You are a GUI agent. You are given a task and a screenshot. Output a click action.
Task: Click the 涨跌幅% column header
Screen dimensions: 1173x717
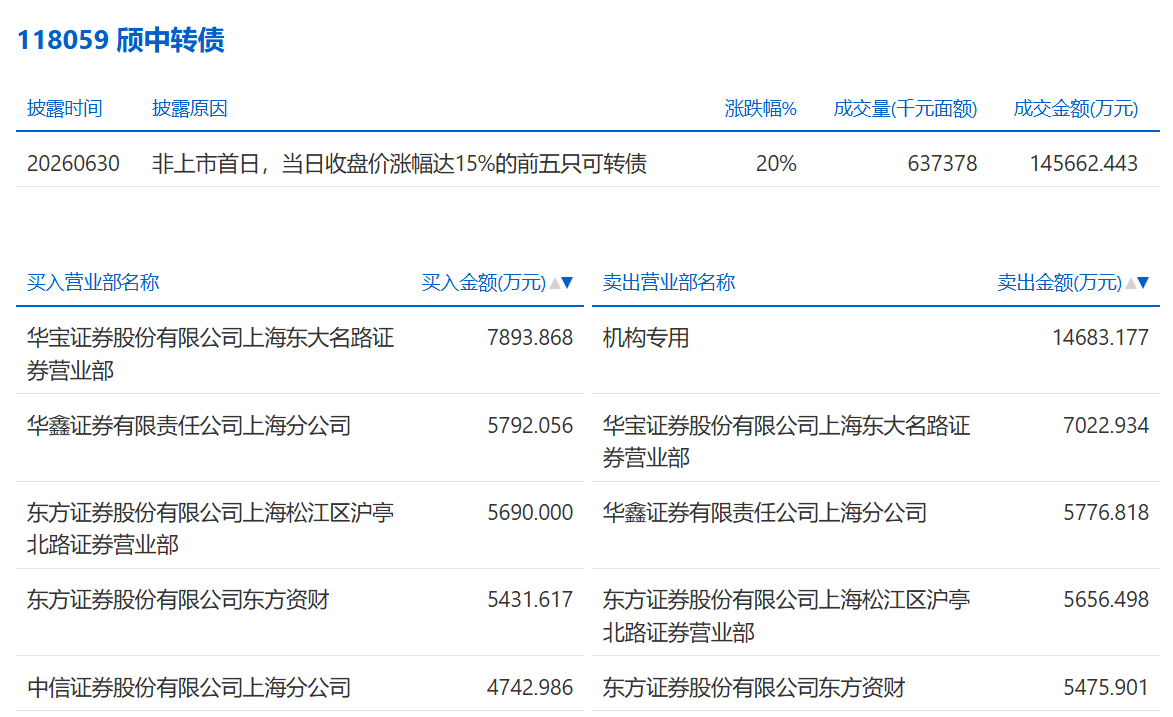[760, 109]
